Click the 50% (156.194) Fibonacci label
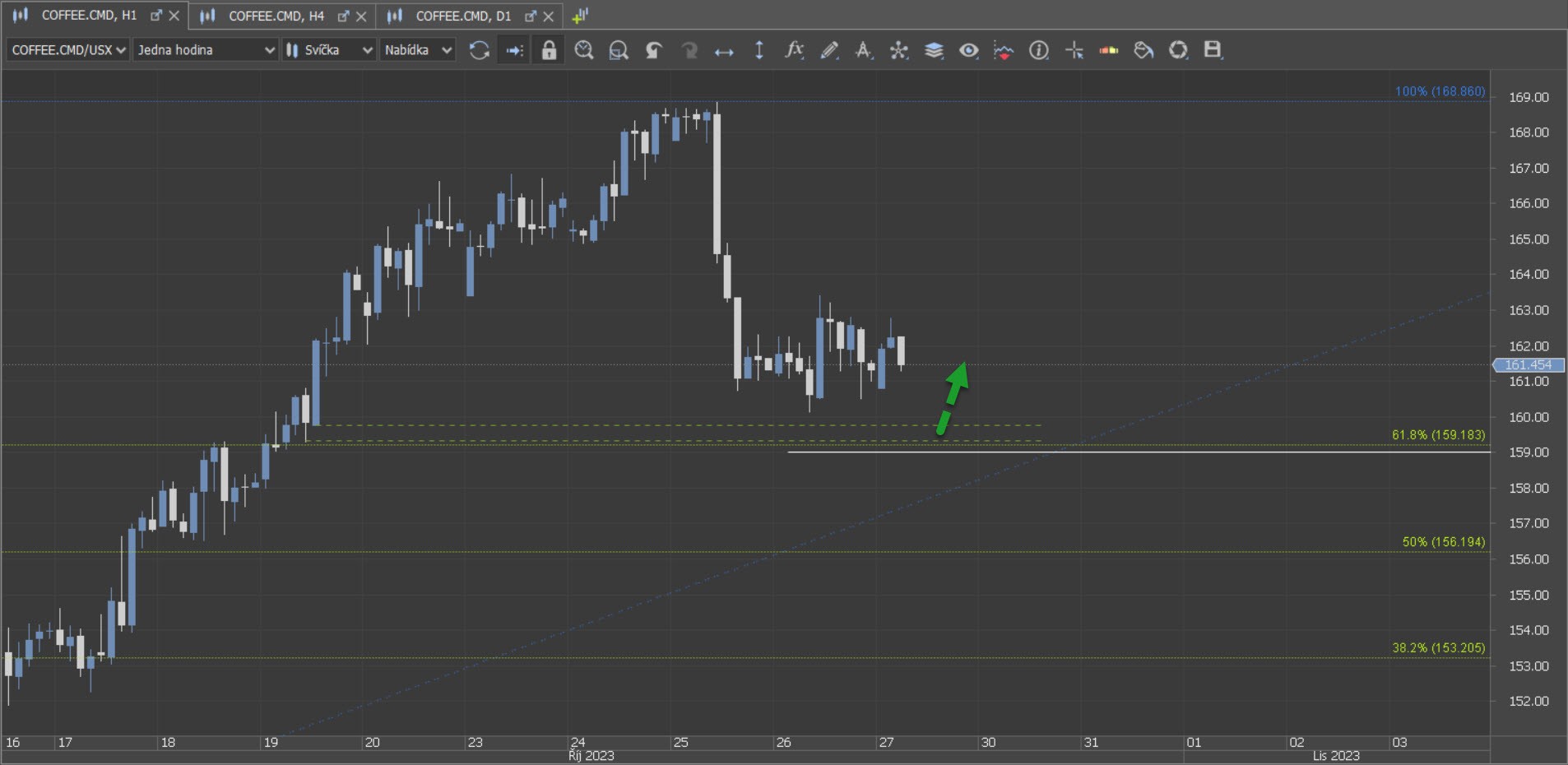1568x765 pixels. coord(1444,542)
